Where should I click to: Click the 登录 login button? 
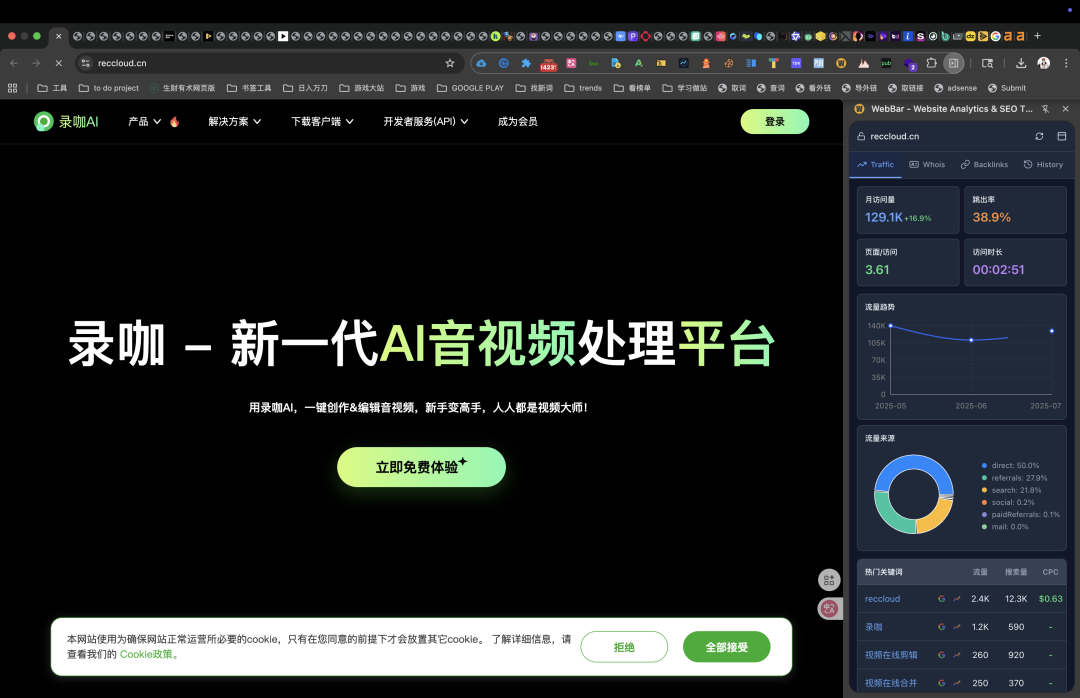pos(775,121)
